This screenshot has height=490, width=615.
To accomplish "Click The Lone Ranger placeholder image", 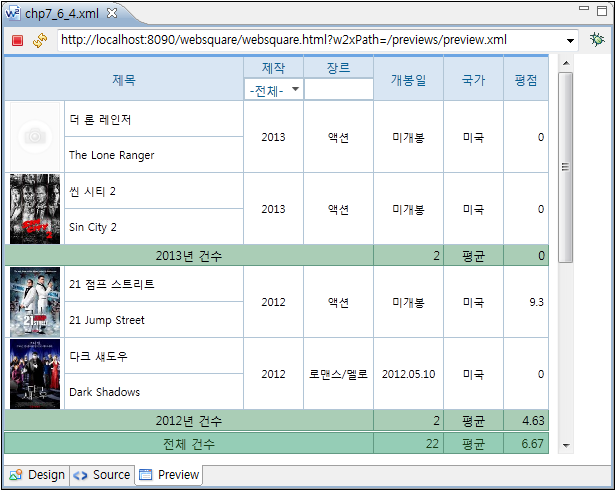I will [34, 137].
